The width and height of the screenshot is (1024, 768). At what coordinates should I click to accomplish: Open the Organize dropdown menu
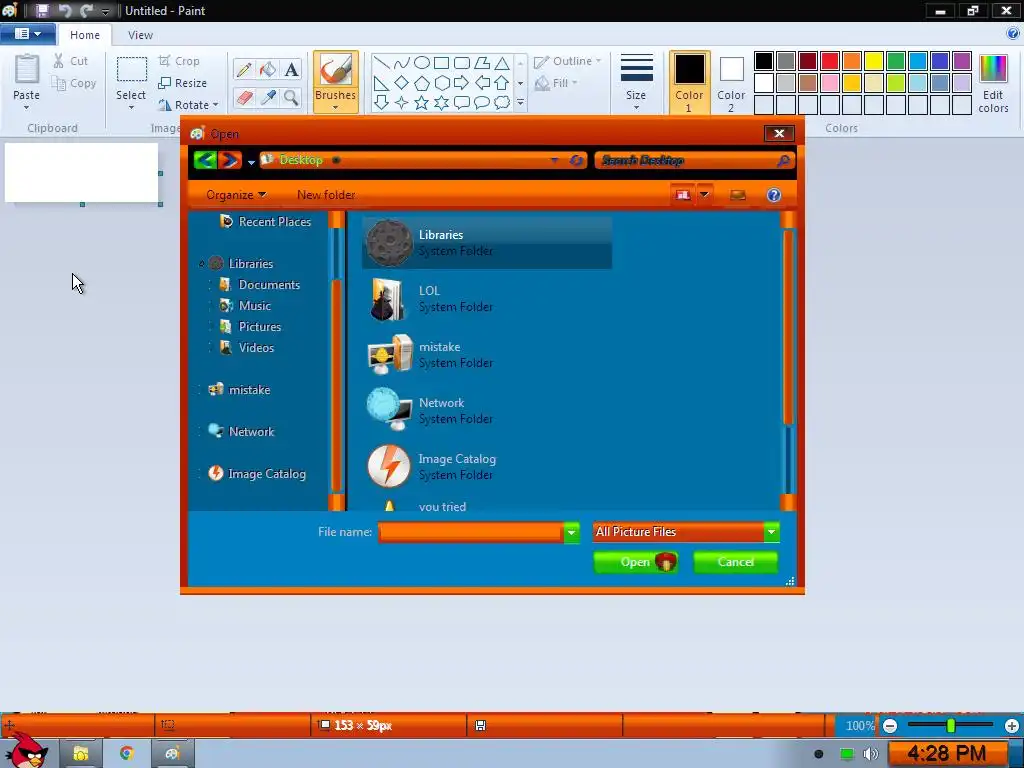pyautogui.click(x=236, y=195)
